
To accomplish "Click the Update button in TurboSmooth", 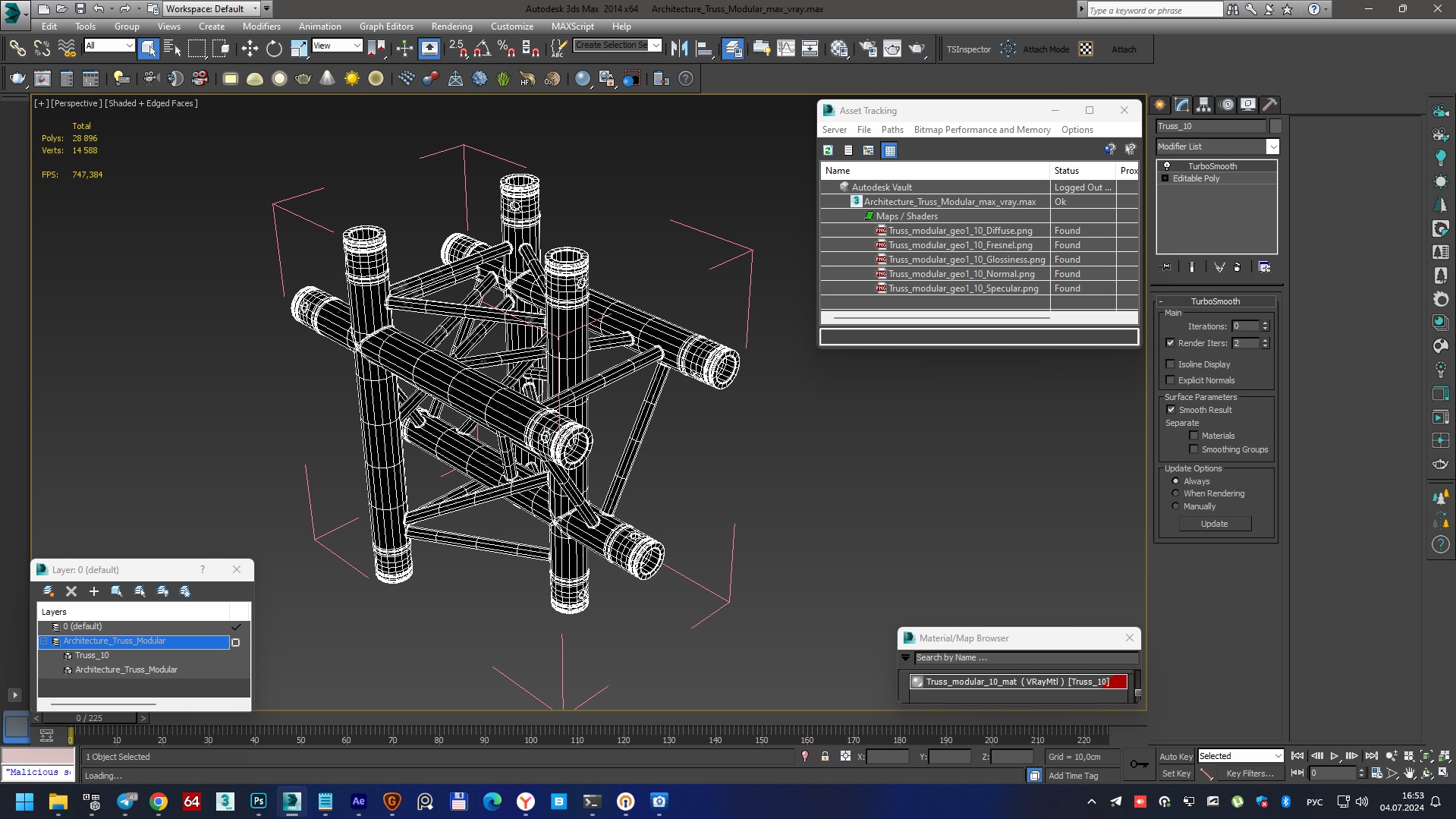I will coord(1214,524).
